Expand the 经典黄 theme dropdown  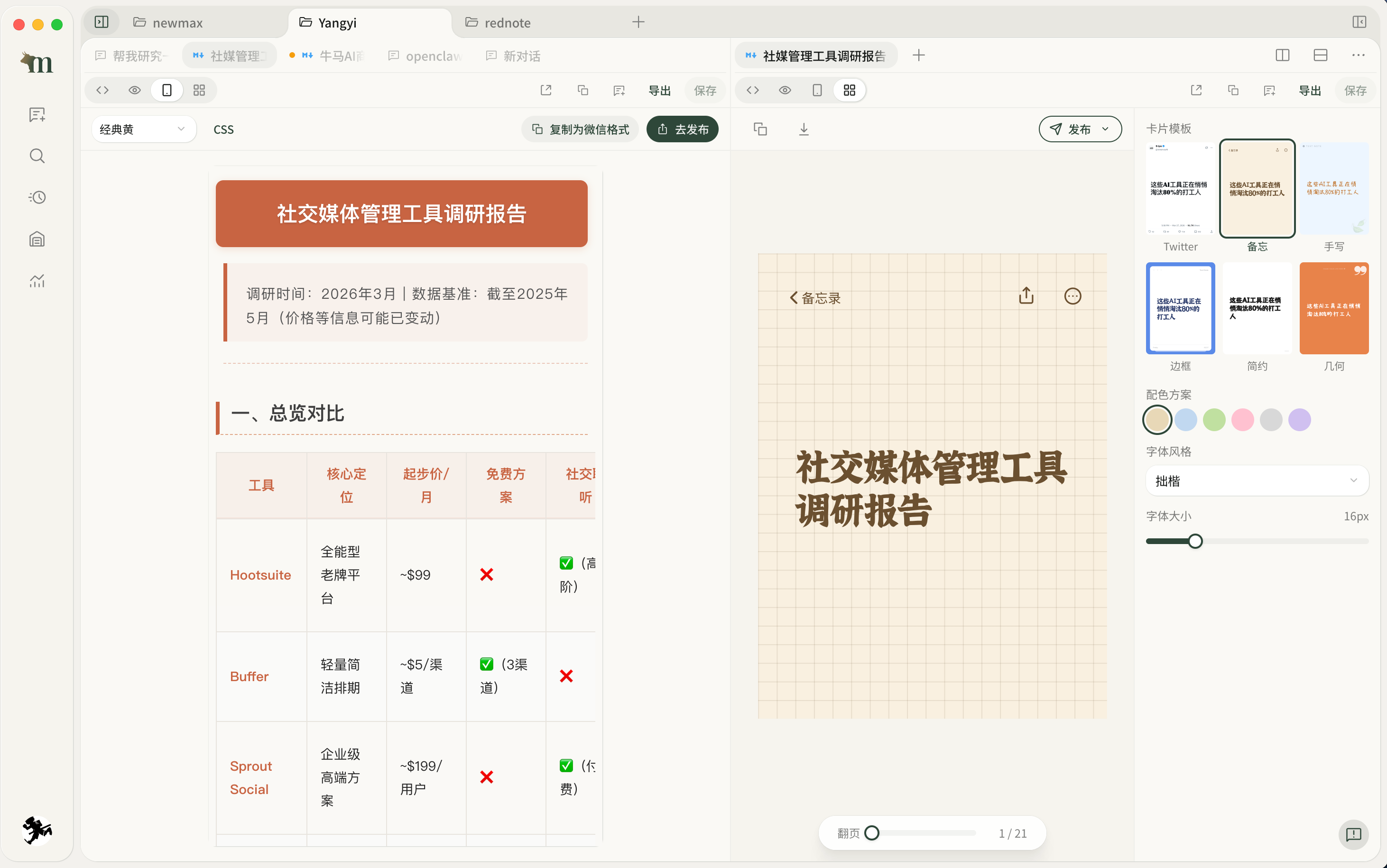pos(143,129)
